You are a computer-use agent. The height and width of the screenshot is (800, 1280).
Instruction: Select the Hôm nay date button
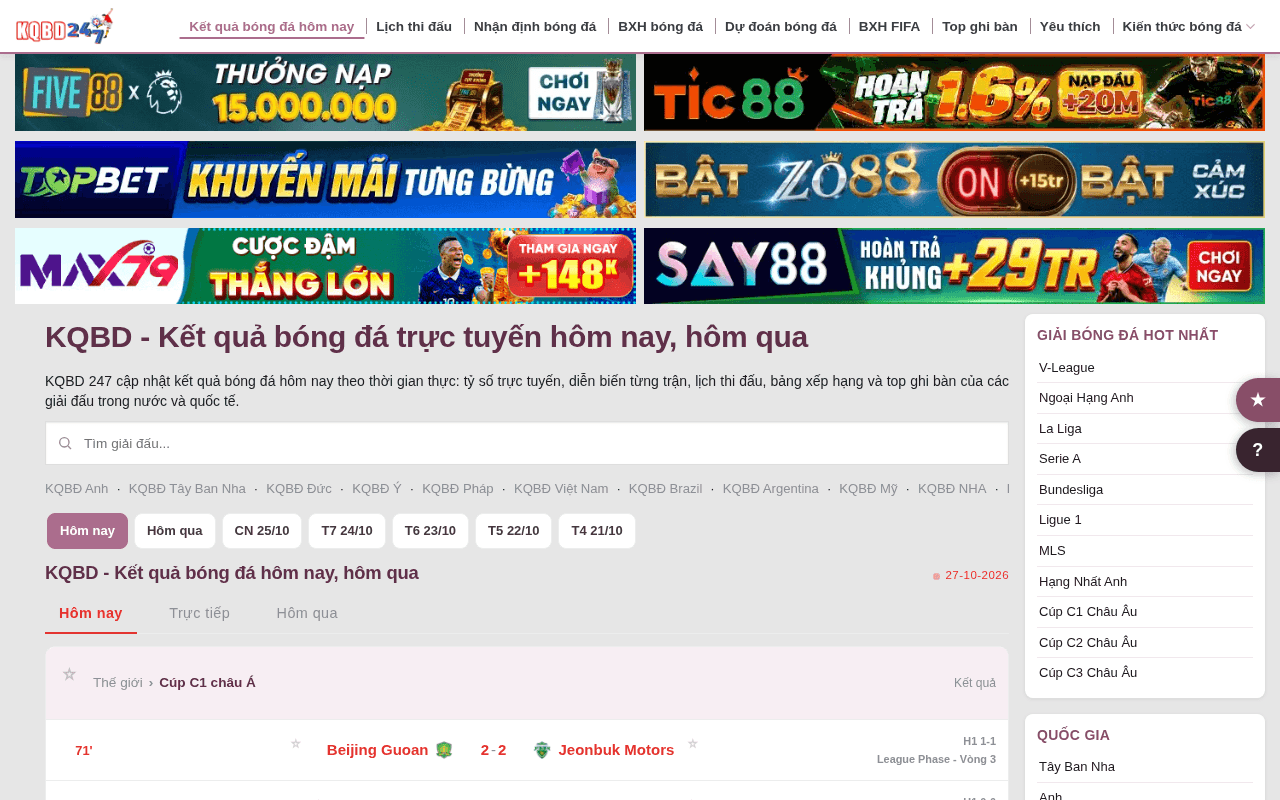coord(87,531)
